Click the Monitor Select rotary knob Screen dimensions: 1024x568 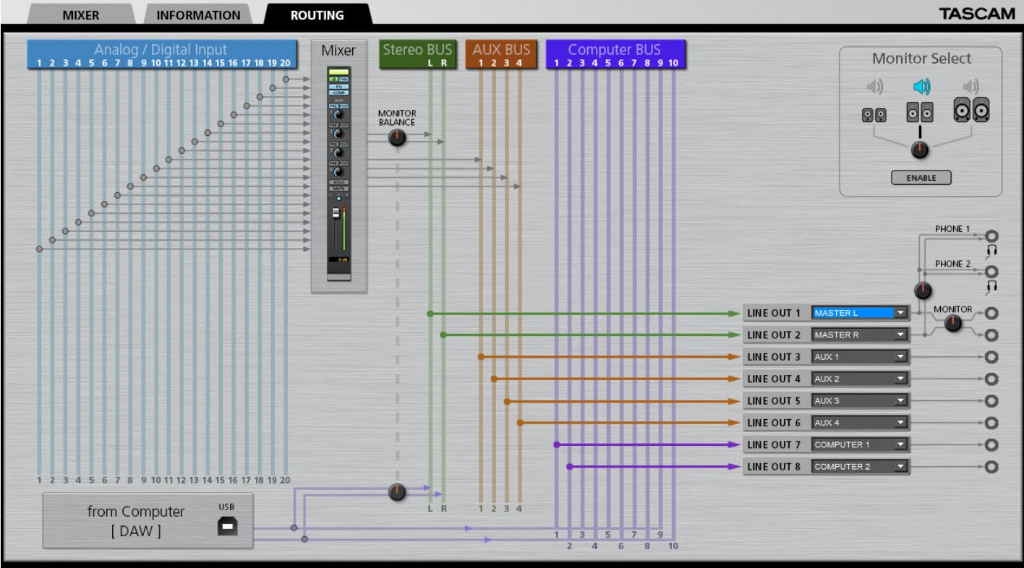pyautogui.click(x=920, y=150)
